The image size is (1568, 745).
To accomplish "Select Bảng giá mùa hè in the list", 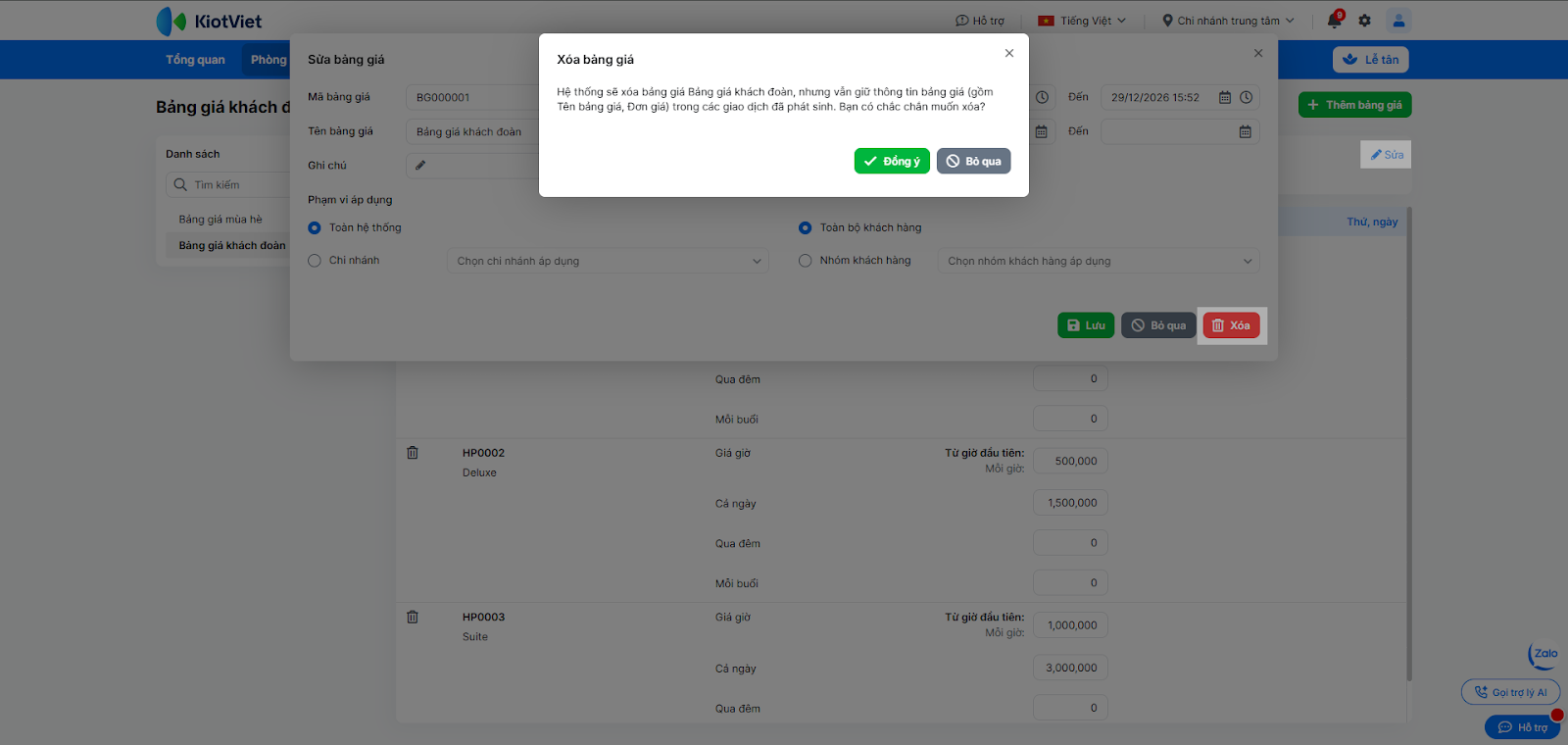I will (220, 220).
